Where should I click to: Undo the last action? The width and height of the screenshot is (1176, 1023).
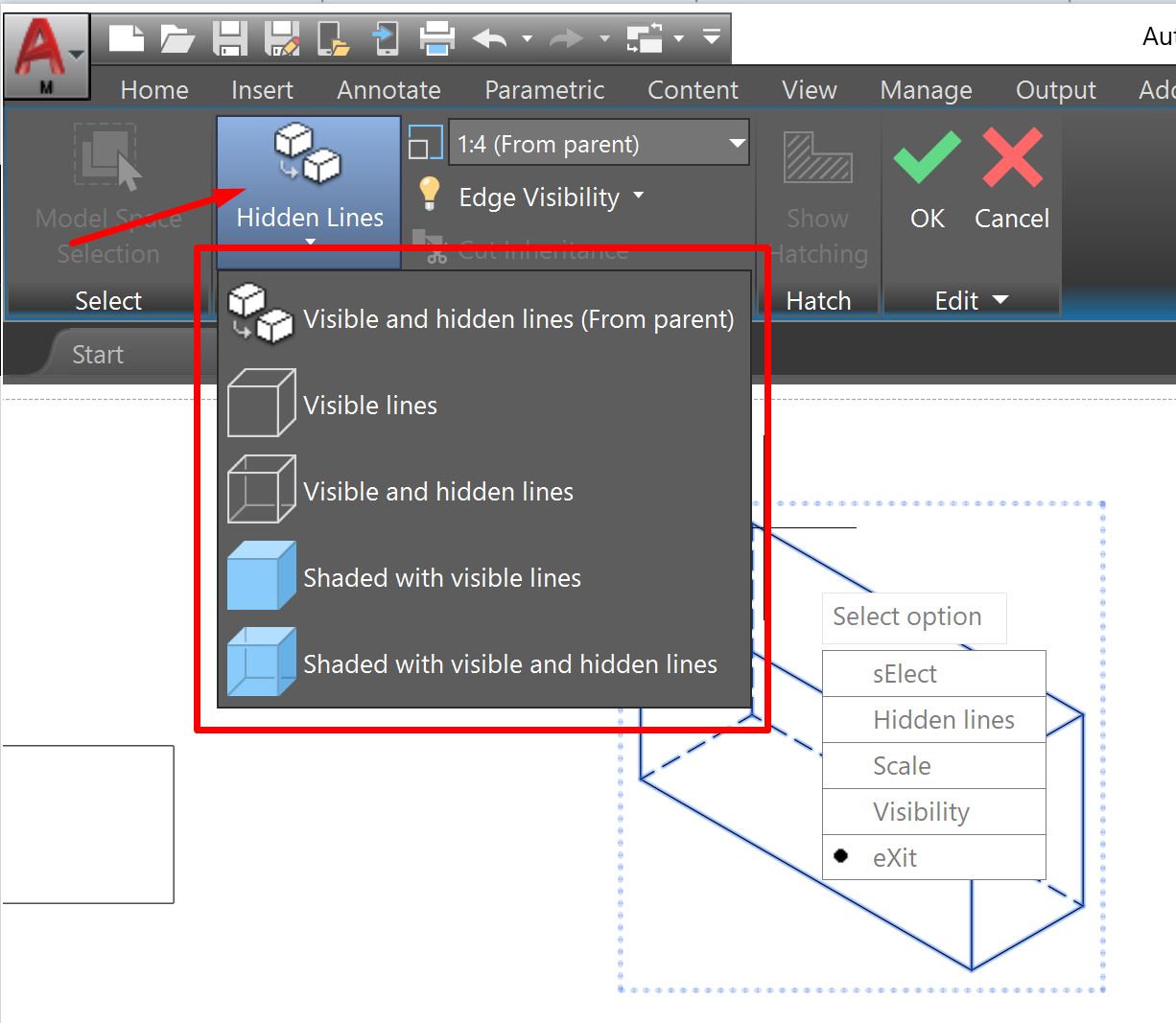point(488,36)
